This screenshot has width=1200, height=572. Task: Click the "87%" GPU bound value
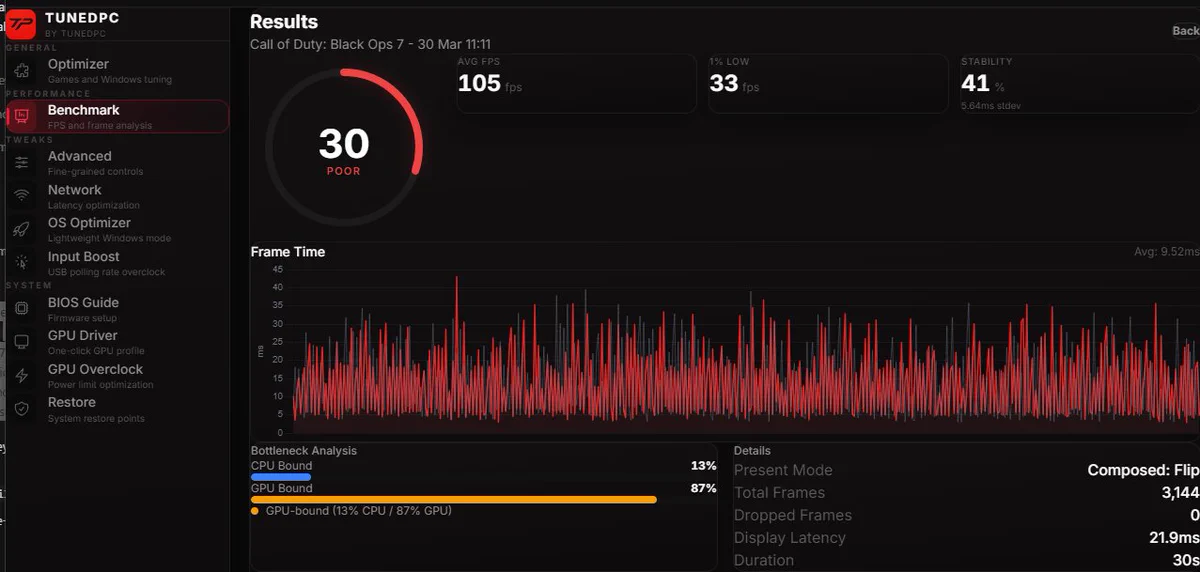(704, 488)
